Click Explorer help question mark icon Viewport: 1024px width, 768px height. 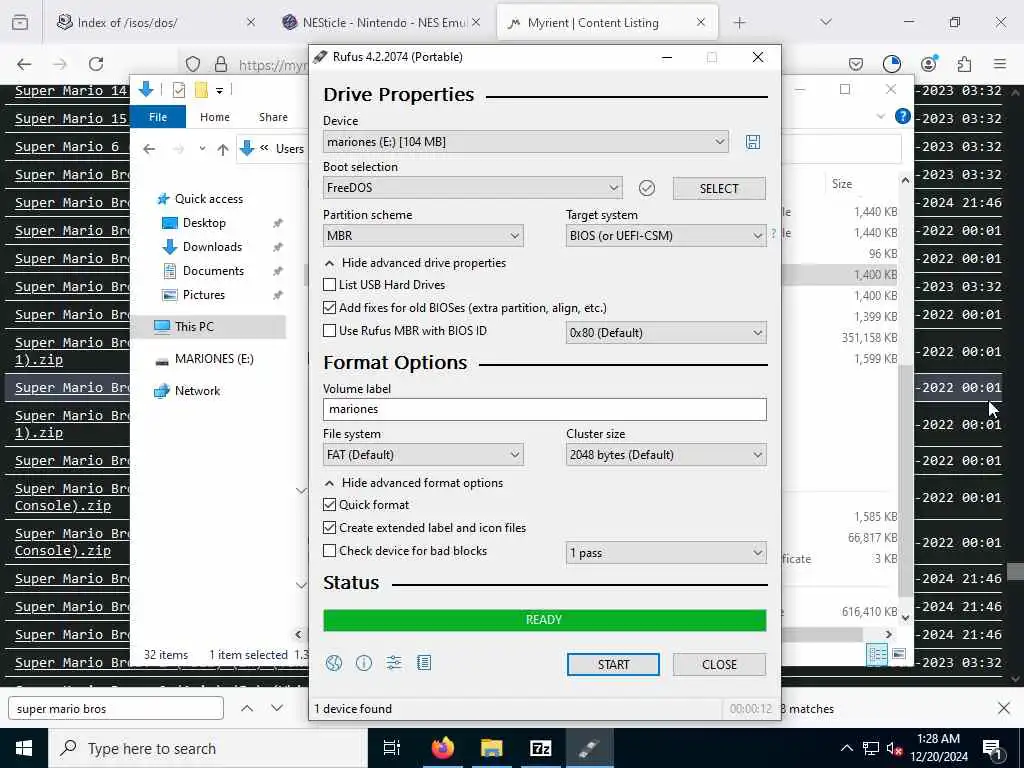pos(903,116)
